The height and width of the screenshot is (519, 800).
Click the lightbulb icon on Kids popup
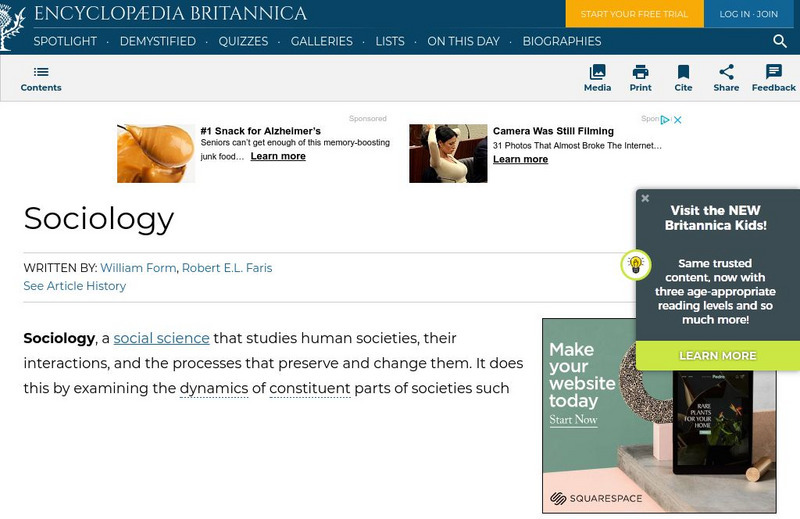click(x=636, y=265)
